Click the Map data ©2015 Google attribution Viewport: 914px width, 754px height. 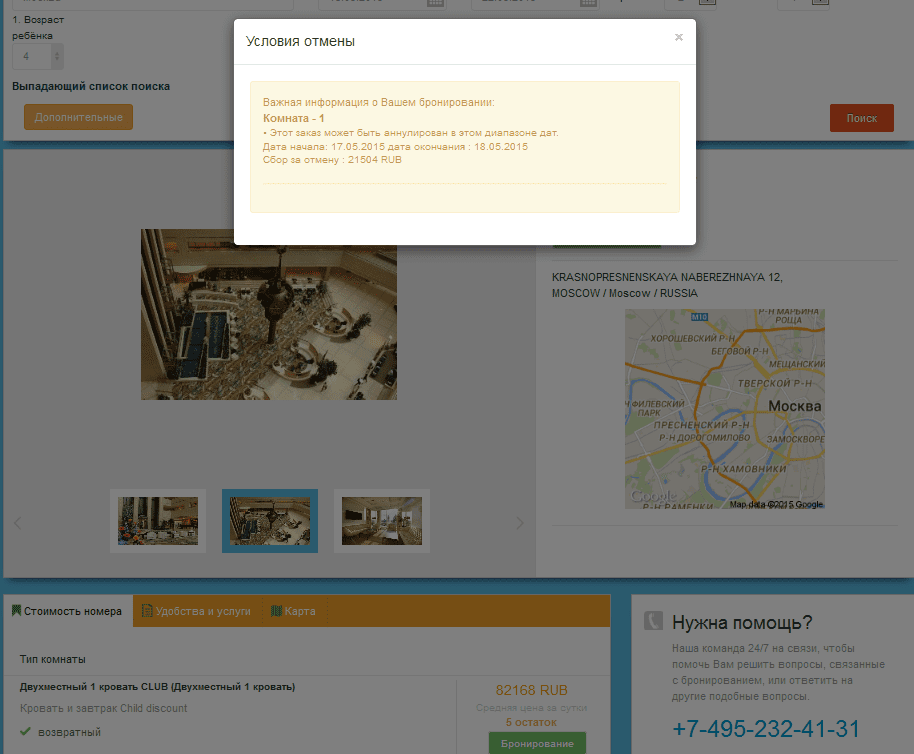click(x=776, y=505)
